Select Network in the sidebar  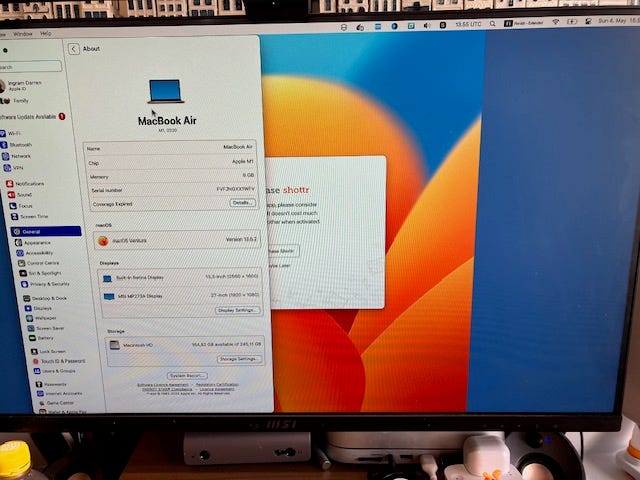[16, 156]
